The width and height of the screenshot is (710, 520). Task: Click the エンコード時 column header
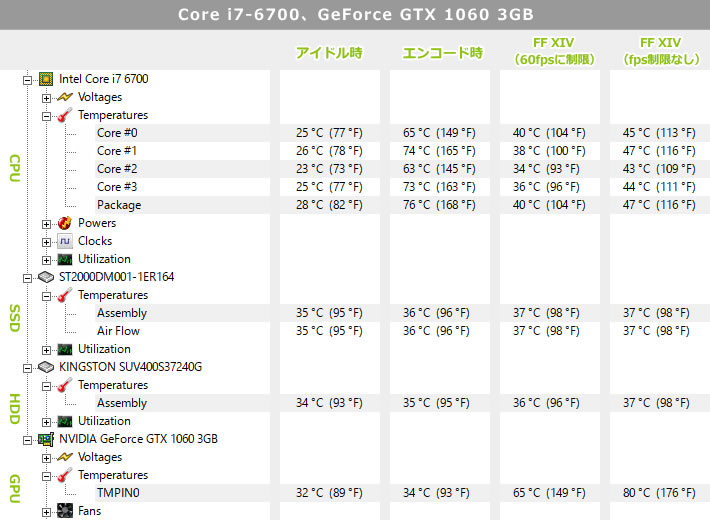coord(442,53)
